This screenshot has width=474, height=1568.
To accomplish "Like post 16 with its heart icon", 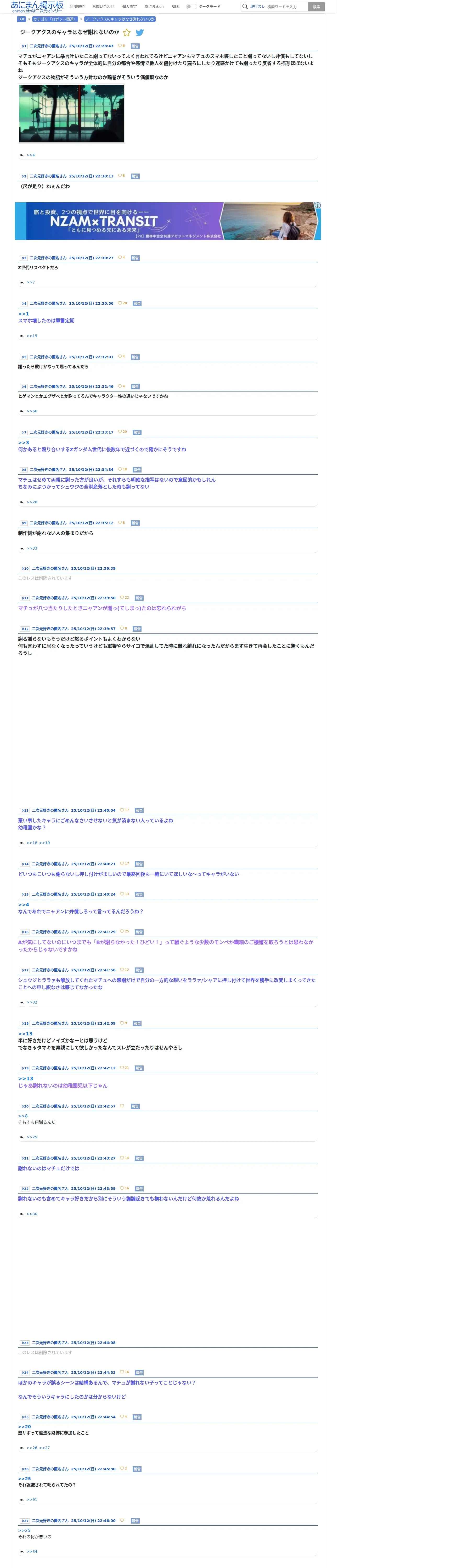I will click(122, 932).
